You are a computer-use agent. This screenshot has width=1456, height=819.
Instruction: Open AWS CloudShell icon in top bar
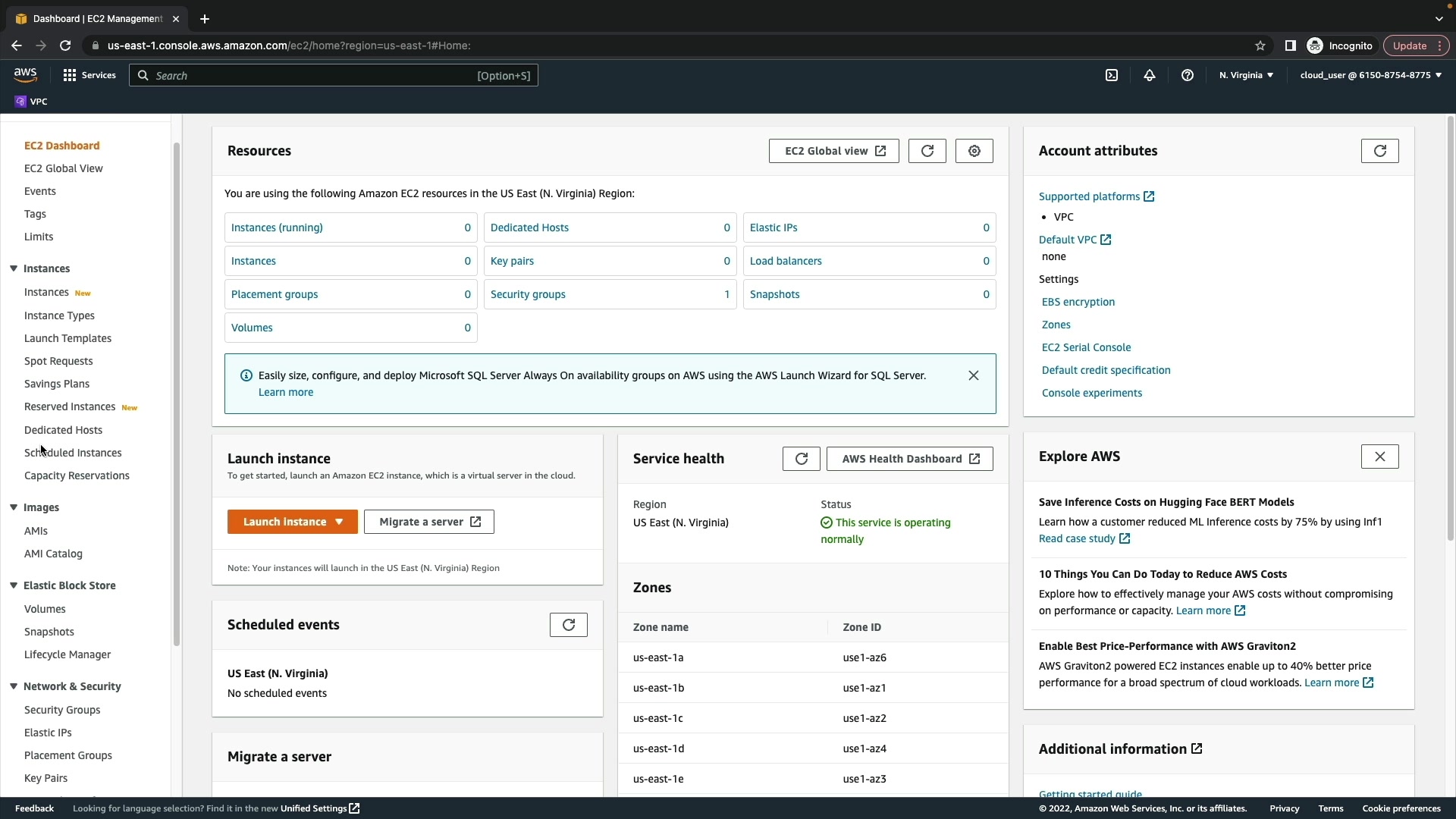coord(1111,75)
